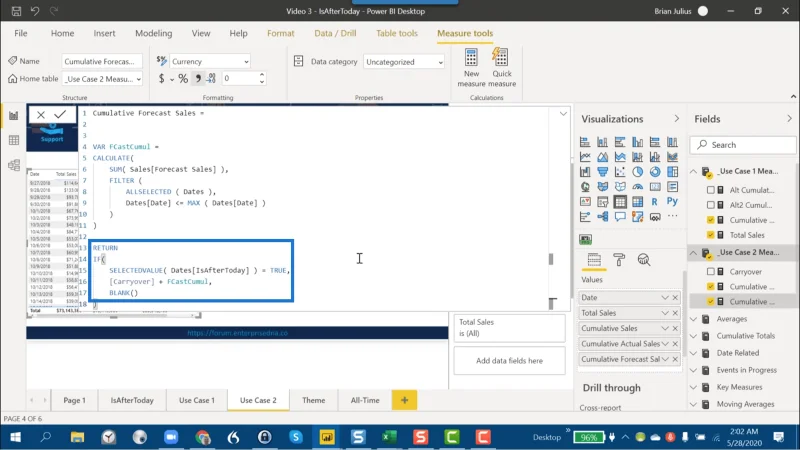Open the File menu
This screenshot has height=450, width=800.
(21, 33)
